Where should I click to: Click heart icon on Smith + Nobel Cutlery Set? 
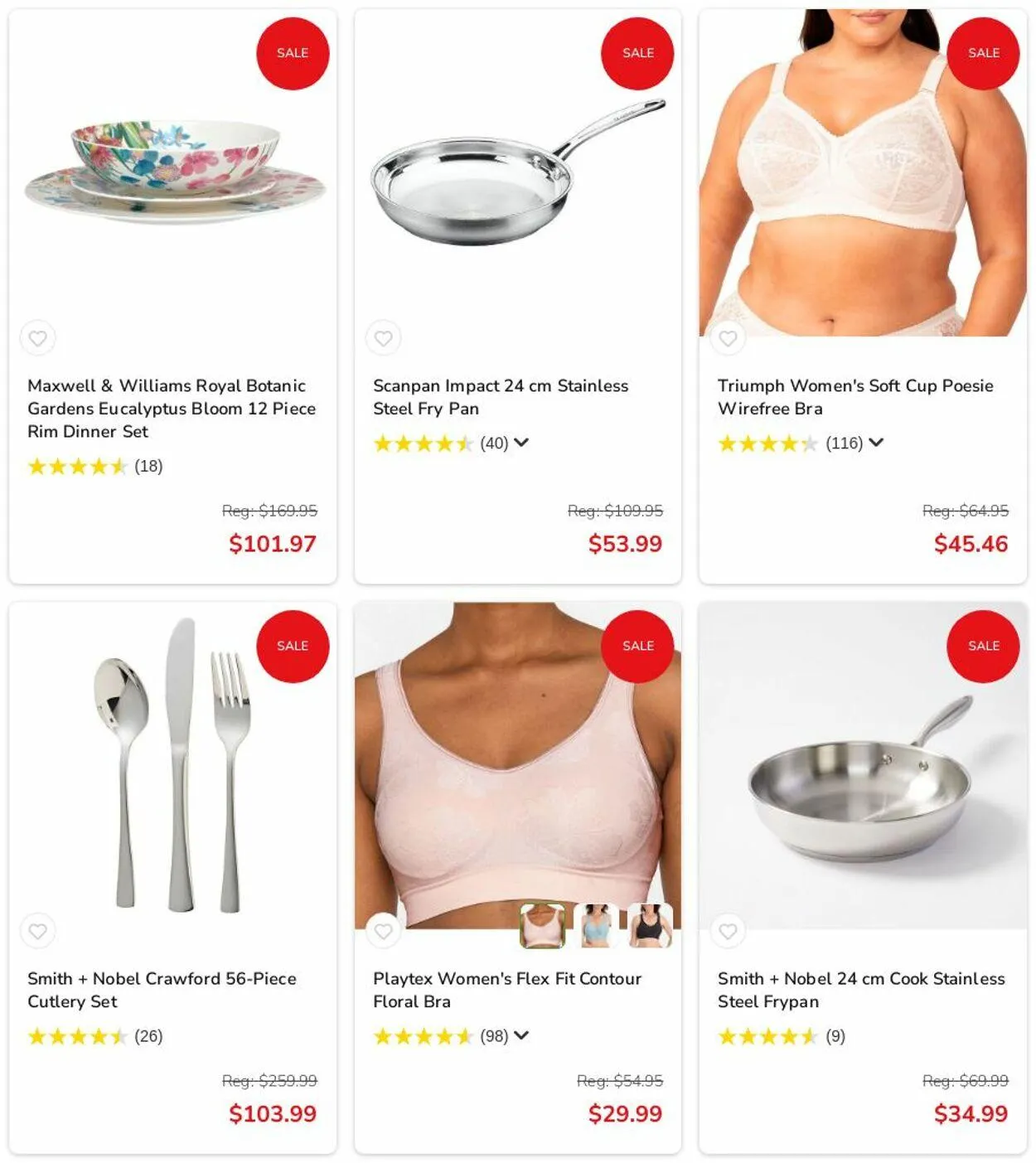[38, 931]
